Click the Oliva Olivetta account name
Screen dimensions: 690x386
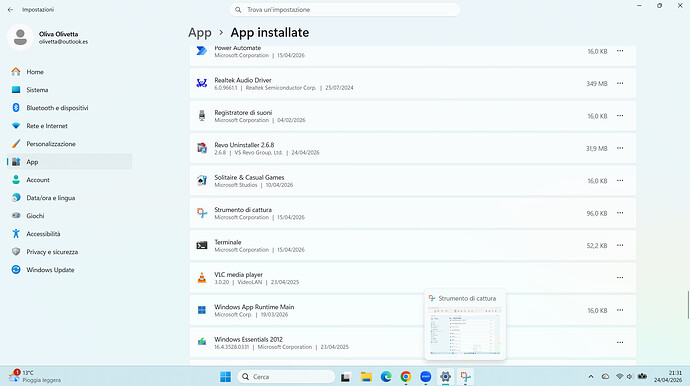[x=59, y=34]
